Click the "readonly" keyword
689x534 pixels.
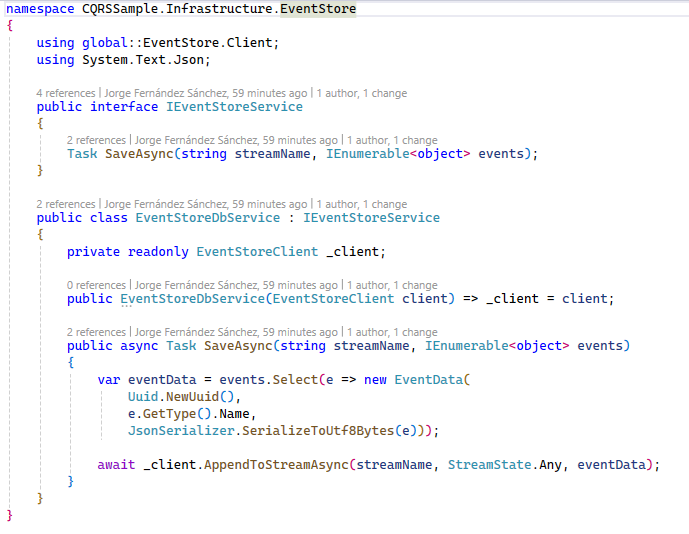[x=158, y=252]
